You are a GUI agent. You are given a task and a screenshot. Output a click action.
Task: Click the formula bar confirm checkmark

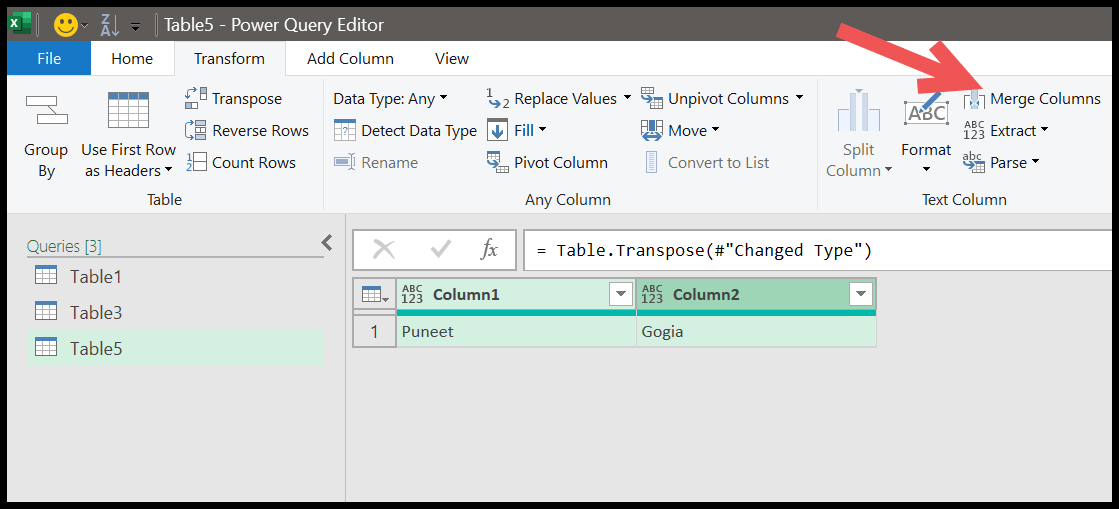tap(440, 250)
